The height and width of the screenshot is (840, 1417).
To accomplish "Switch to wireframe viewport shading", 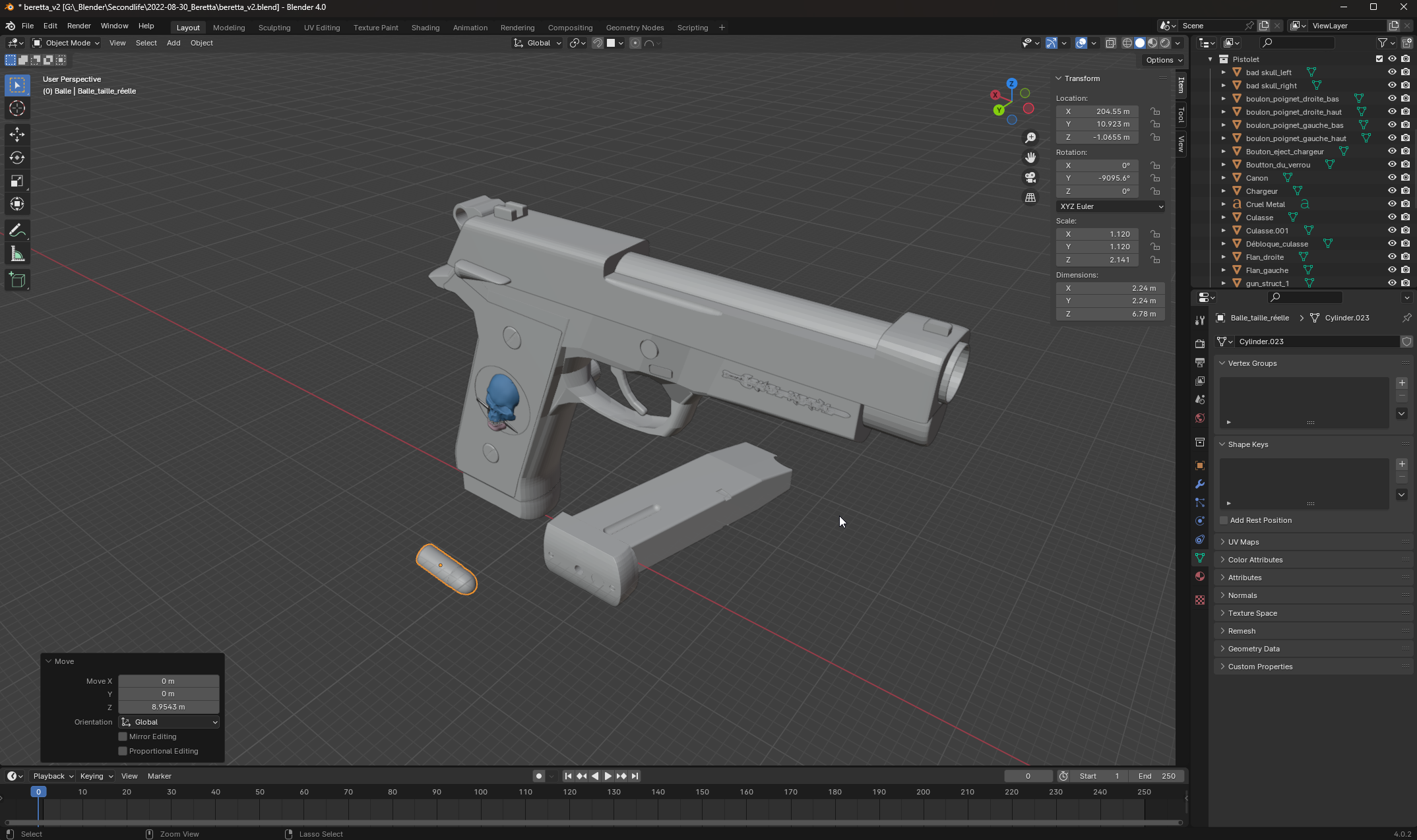I will (1127, 43).
